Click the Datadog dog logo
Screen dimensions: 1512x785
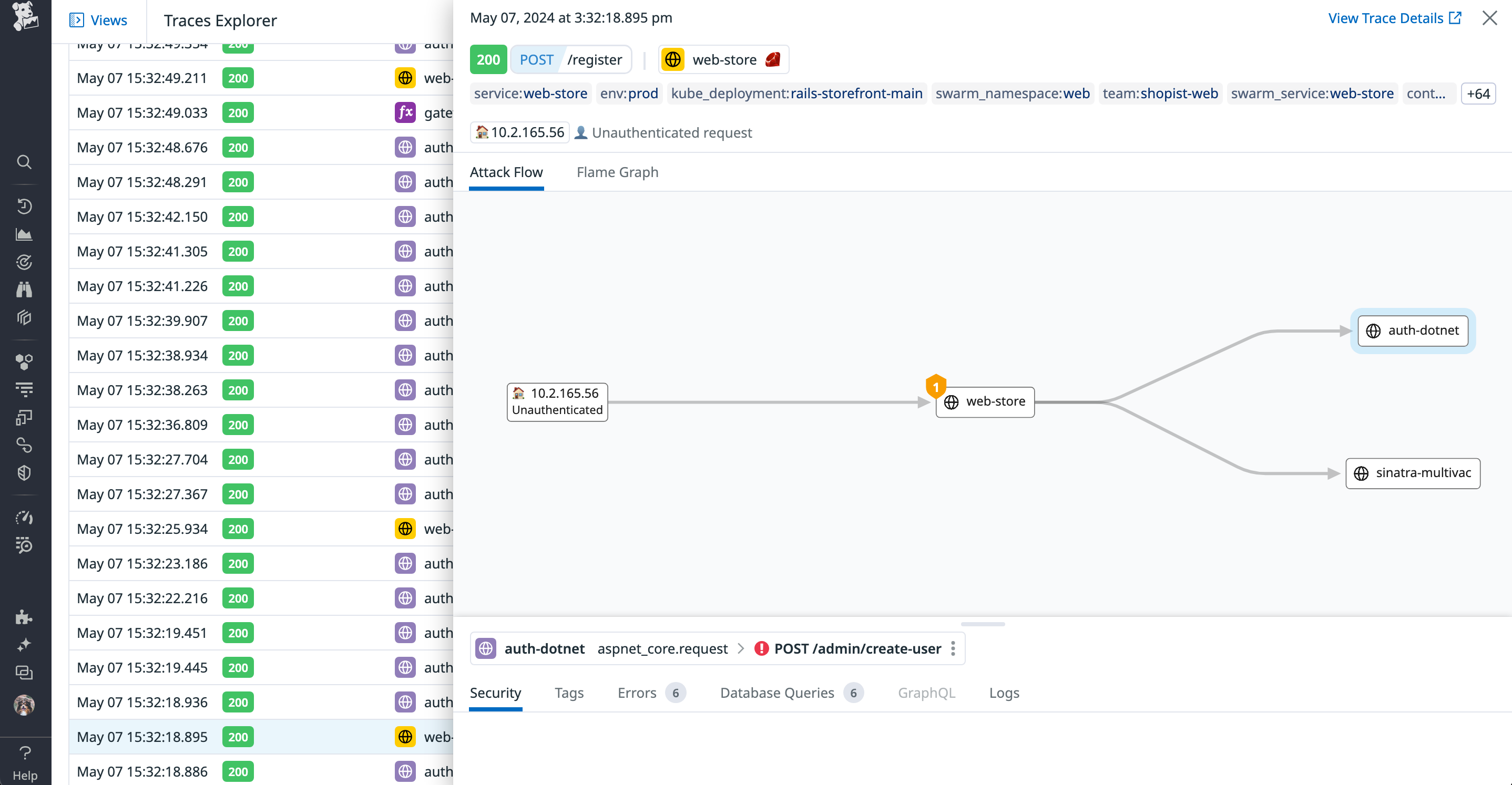pyautogui.click(x=24, y=17)
